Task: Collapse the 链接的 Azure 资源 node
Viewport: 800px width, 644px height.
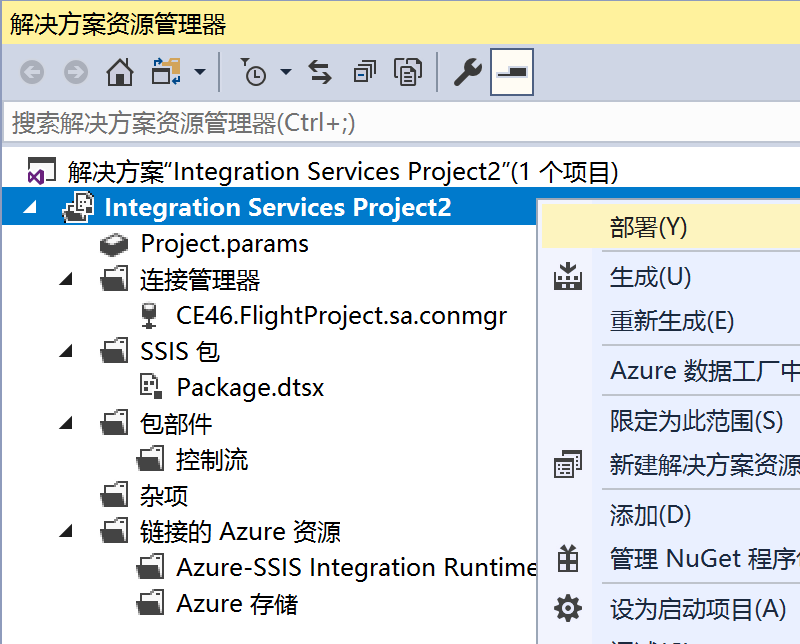Action: 67,532
